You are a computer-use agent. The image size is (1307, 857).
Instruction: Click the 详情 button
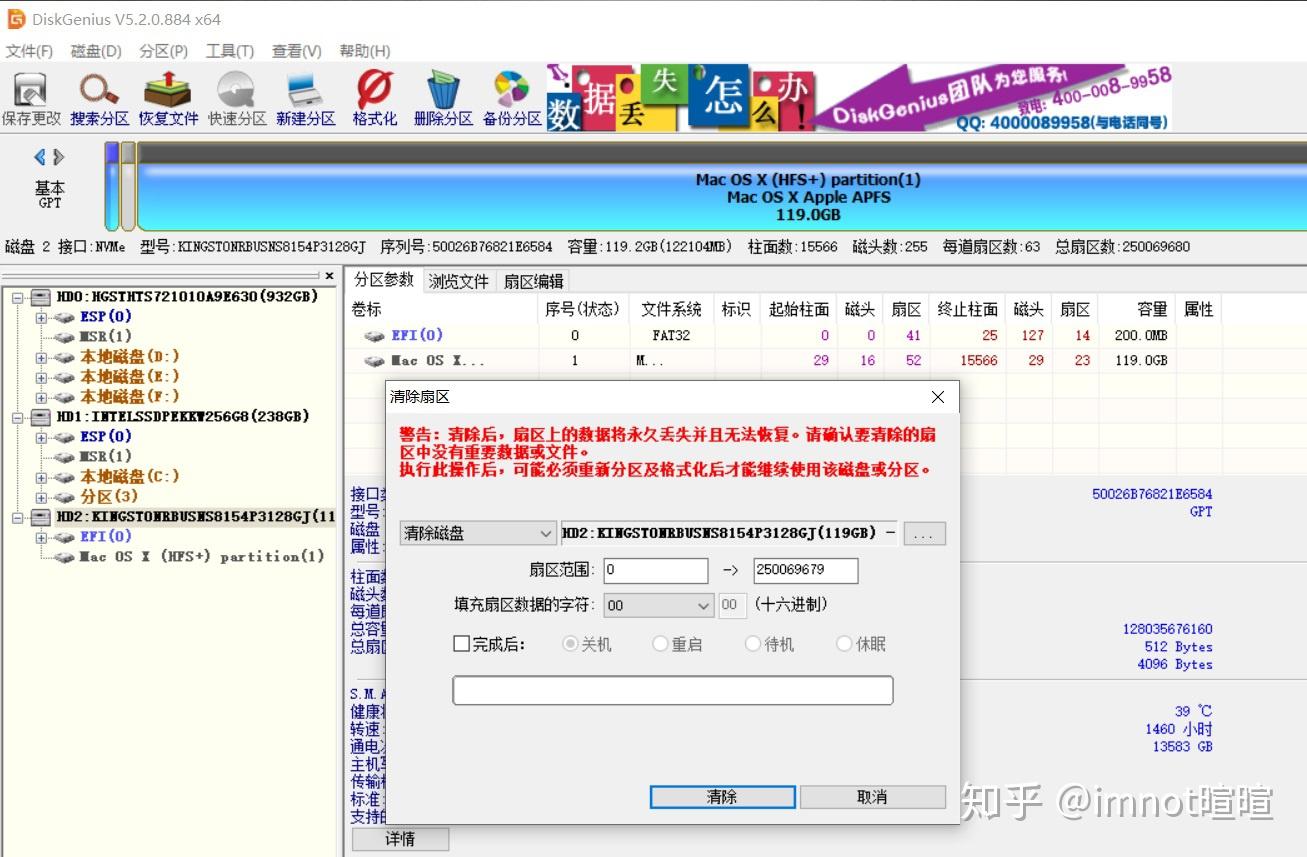pyautogui.click(x=400, y=839)
